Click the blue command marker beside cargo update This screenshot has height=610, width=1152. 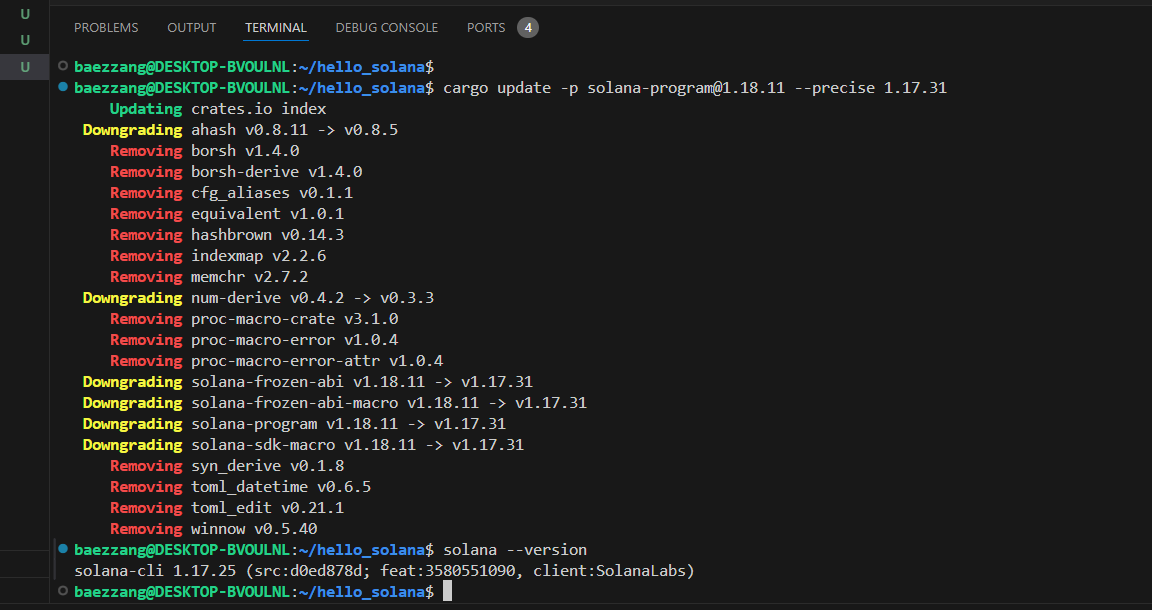pos(62,87)
